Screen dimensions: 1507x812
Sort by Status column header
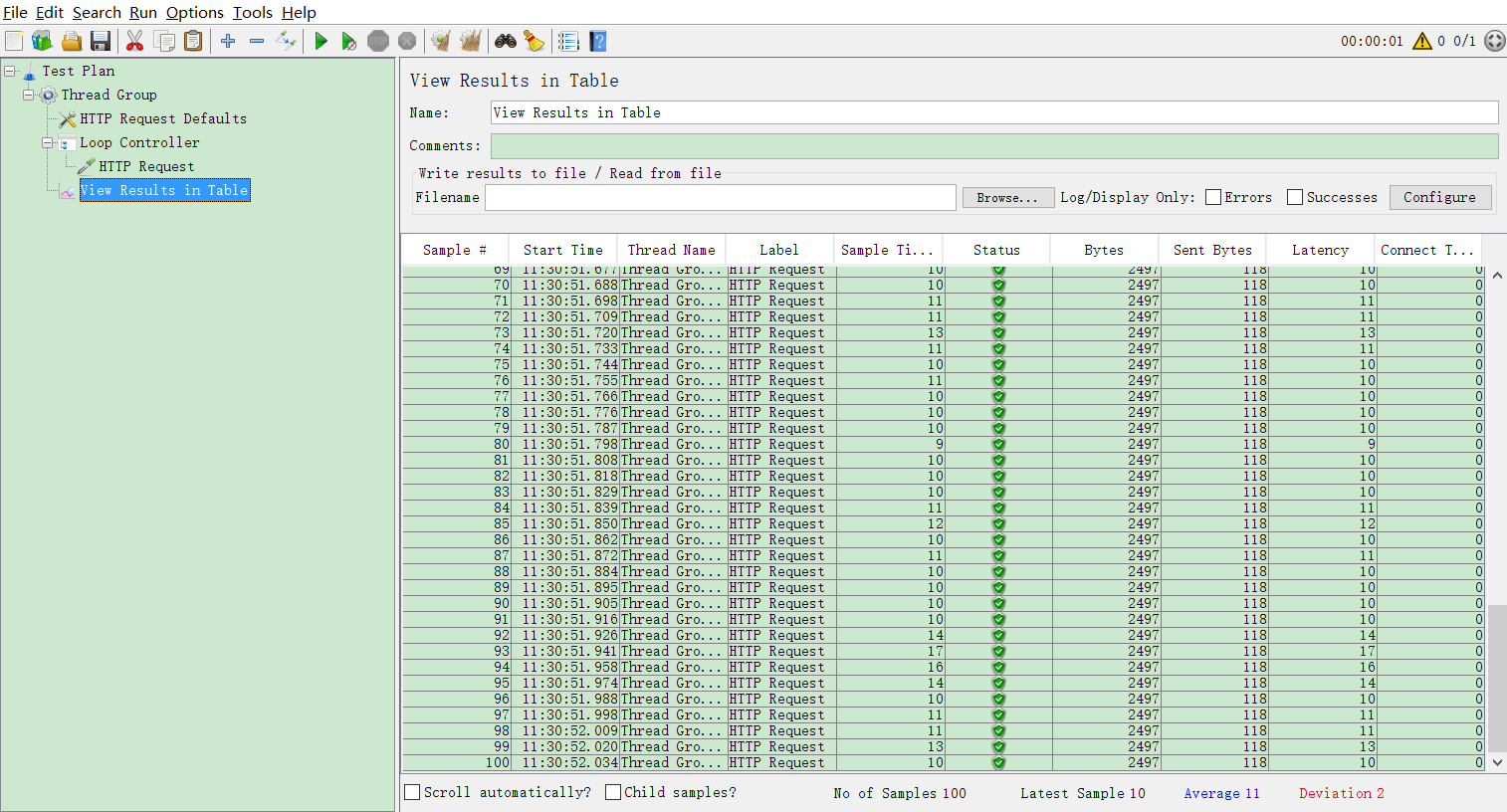997,250
